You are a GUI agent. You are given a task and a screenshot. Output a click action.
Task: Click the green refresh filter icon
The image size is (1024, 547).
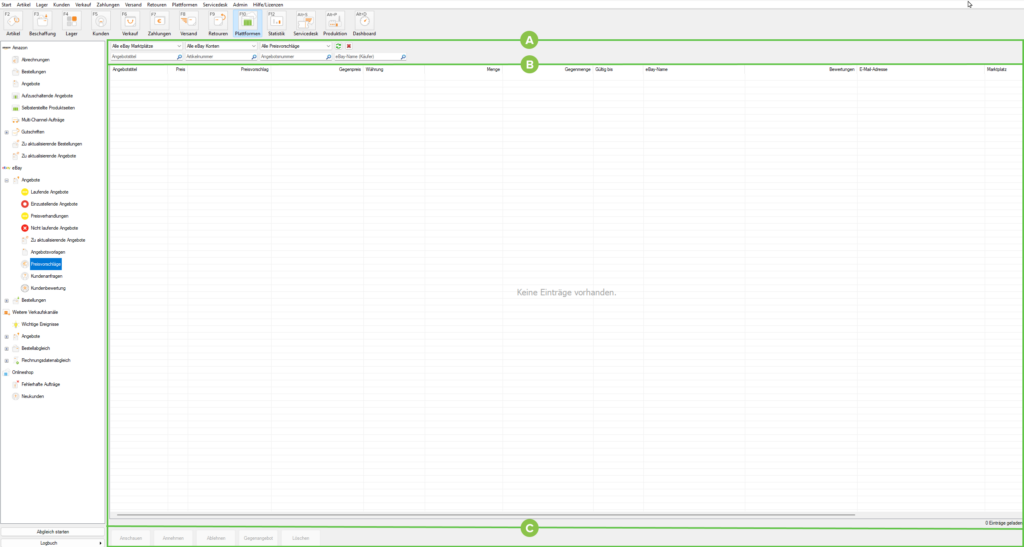tap(338, 46)
